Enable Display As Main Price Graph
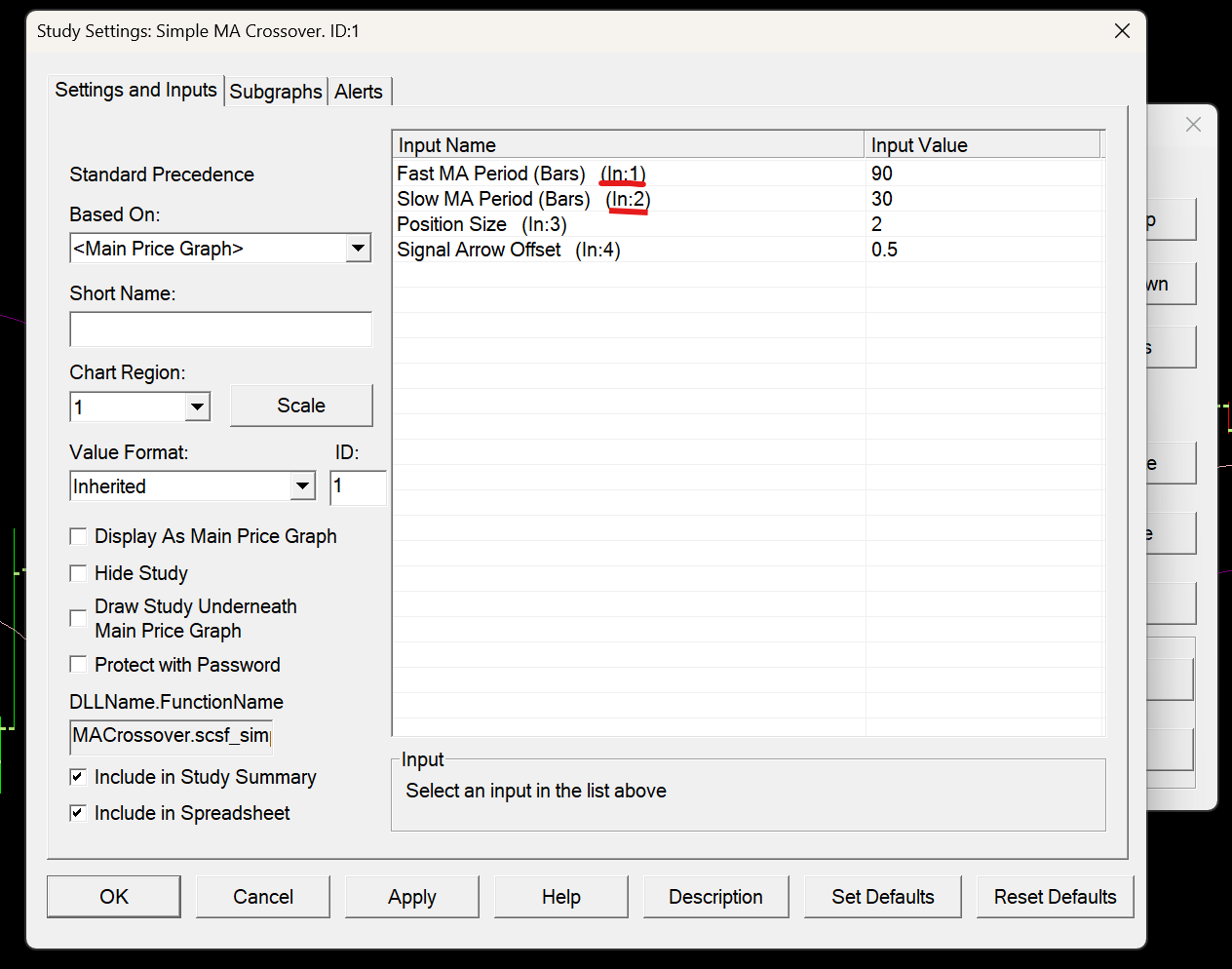 coord(79,536)
